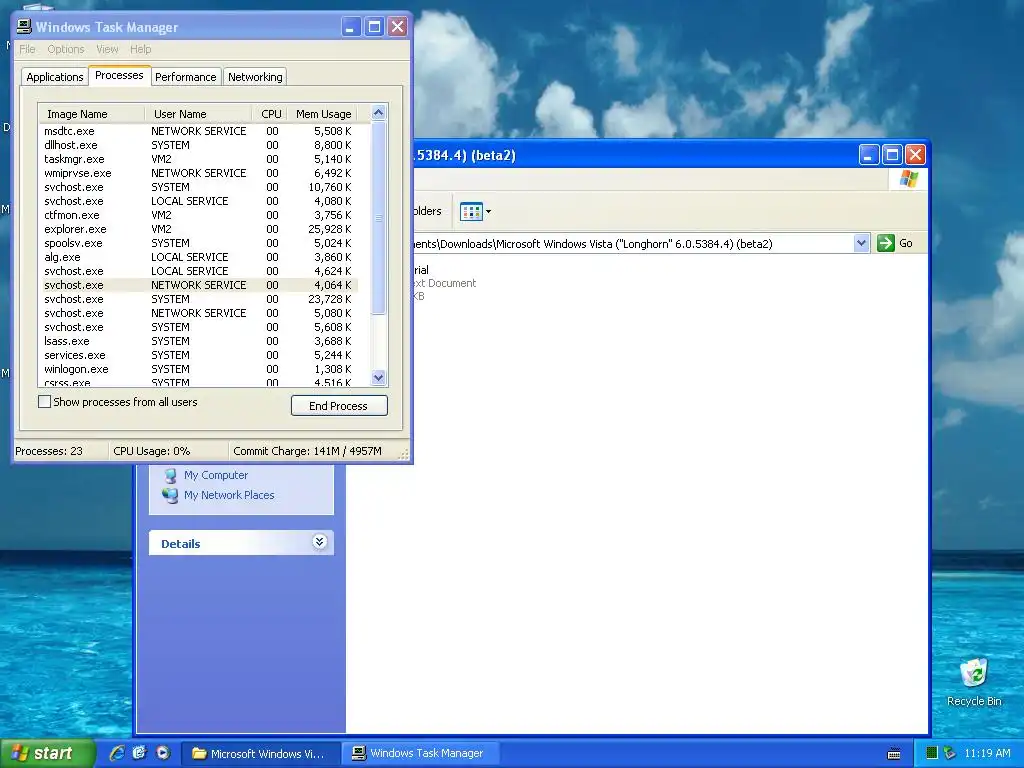Select the dllhost.exe process row
The image size is (1024, 768).
click(199, 145)
